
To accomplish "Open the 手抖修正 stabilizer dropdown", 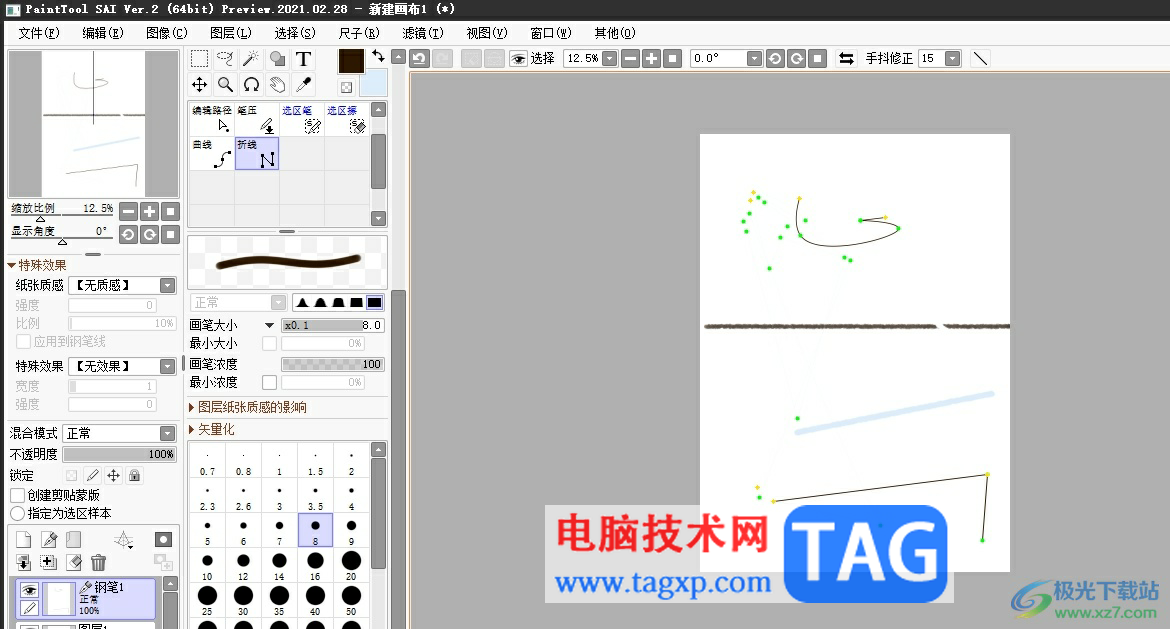I will [953, 58].
